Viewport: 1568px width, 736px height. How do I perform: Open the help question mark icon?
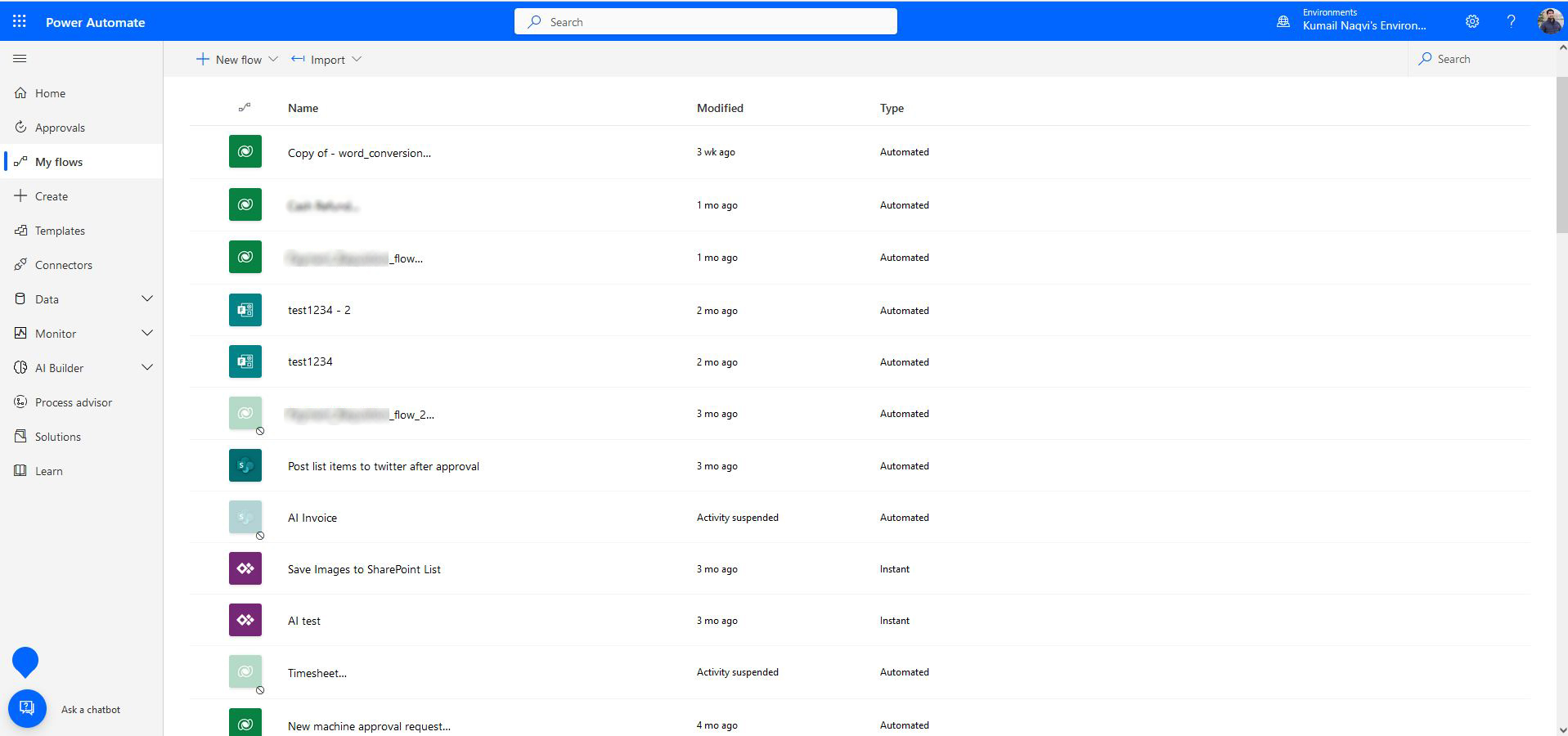1511,22
